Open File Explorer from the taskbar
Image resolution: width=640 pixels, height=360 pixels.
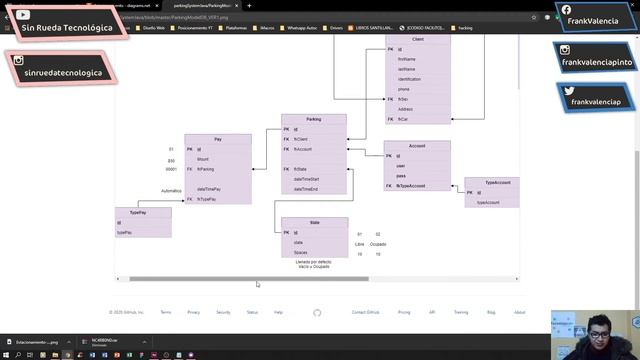coord(55,355)
